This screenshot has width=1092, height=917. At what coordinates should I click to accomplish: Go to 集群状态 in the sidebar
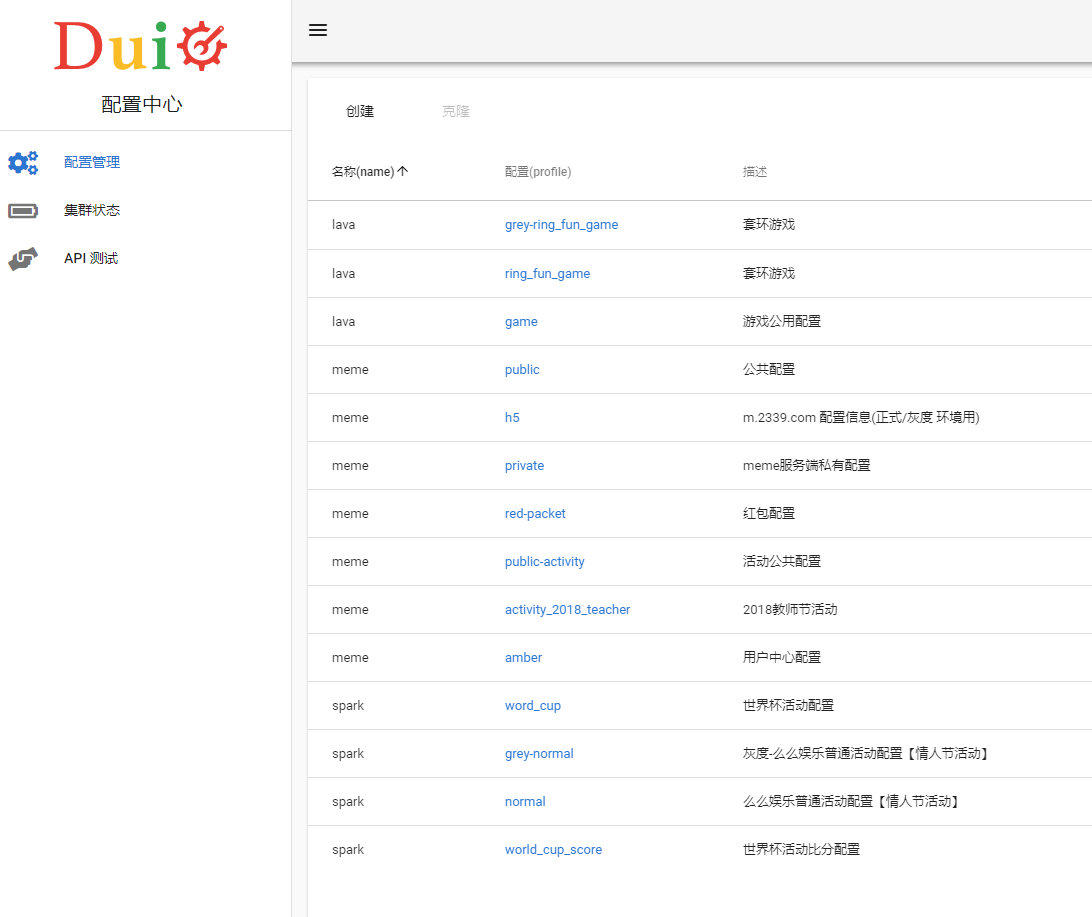[x=92, y=210]
